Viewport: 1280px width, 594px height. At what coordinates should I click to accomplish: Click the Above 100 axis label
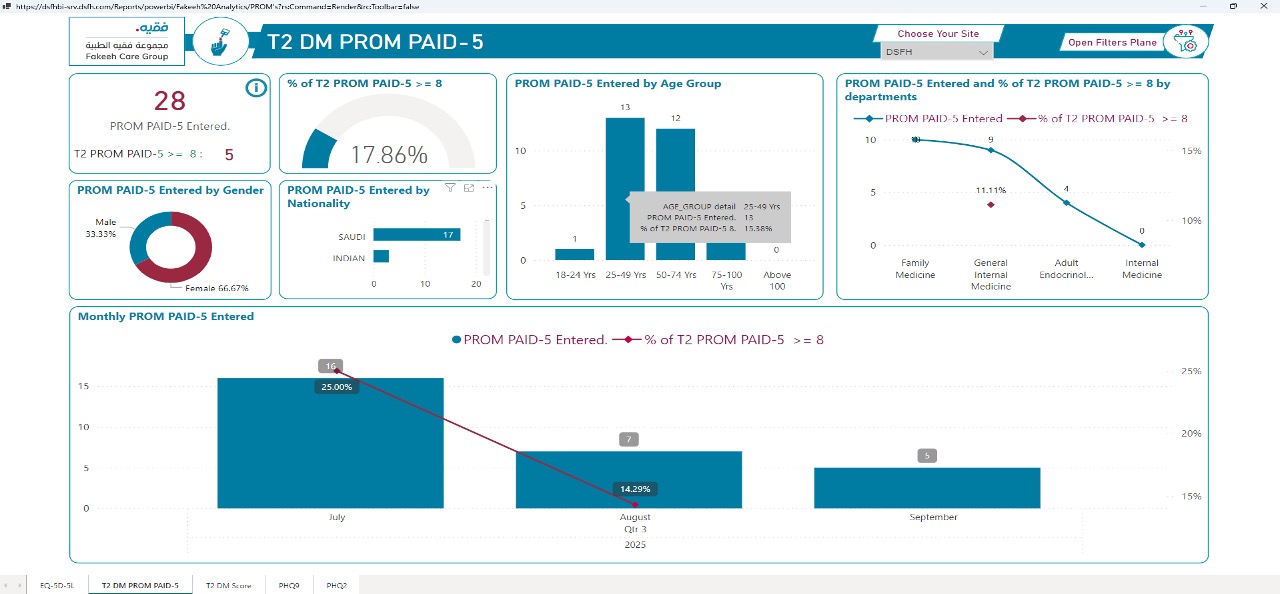click(776, 280)
